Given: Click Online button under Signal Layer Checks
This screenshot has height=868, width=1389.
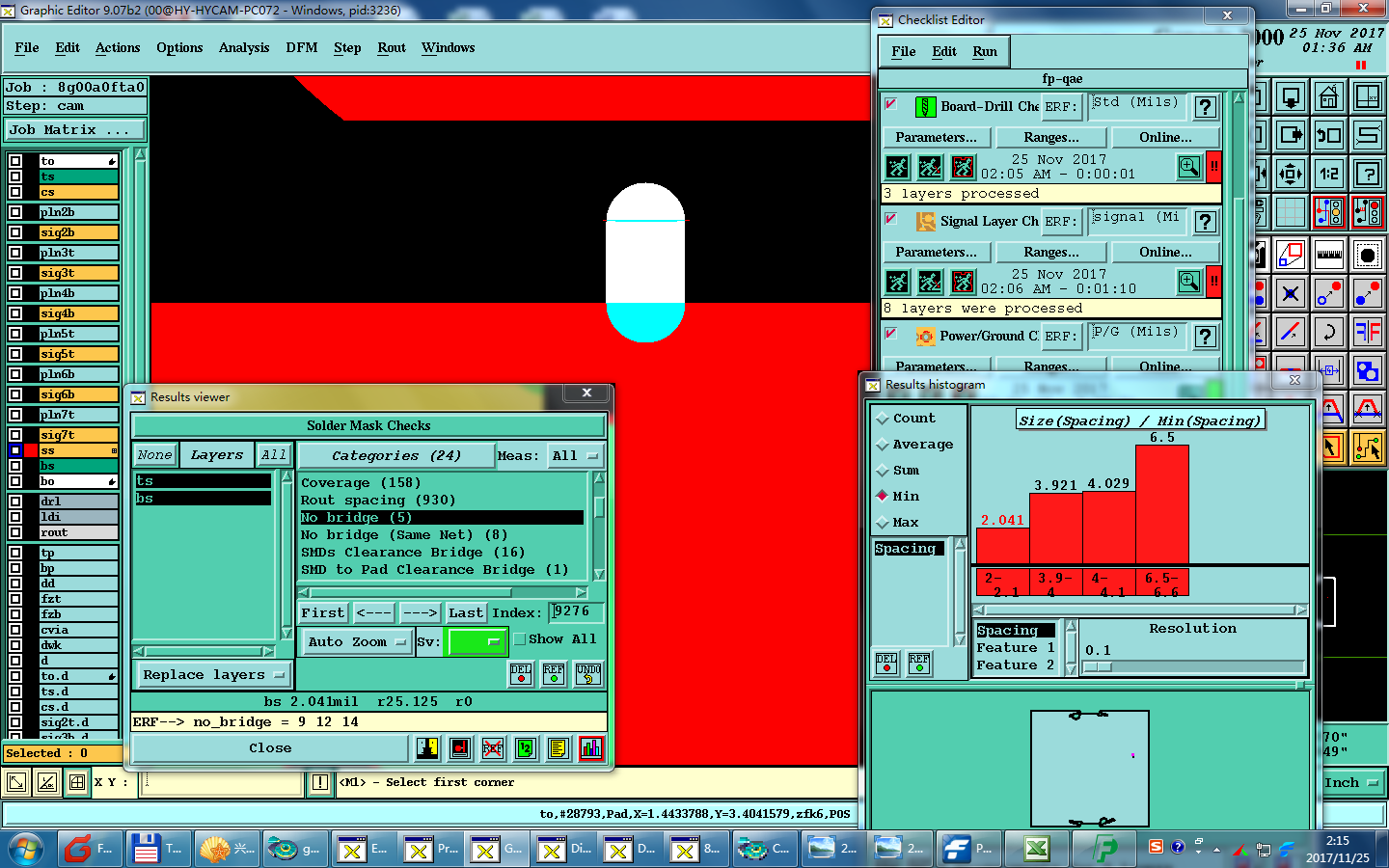Looking at the screenshot, I should coord(1165,253).
